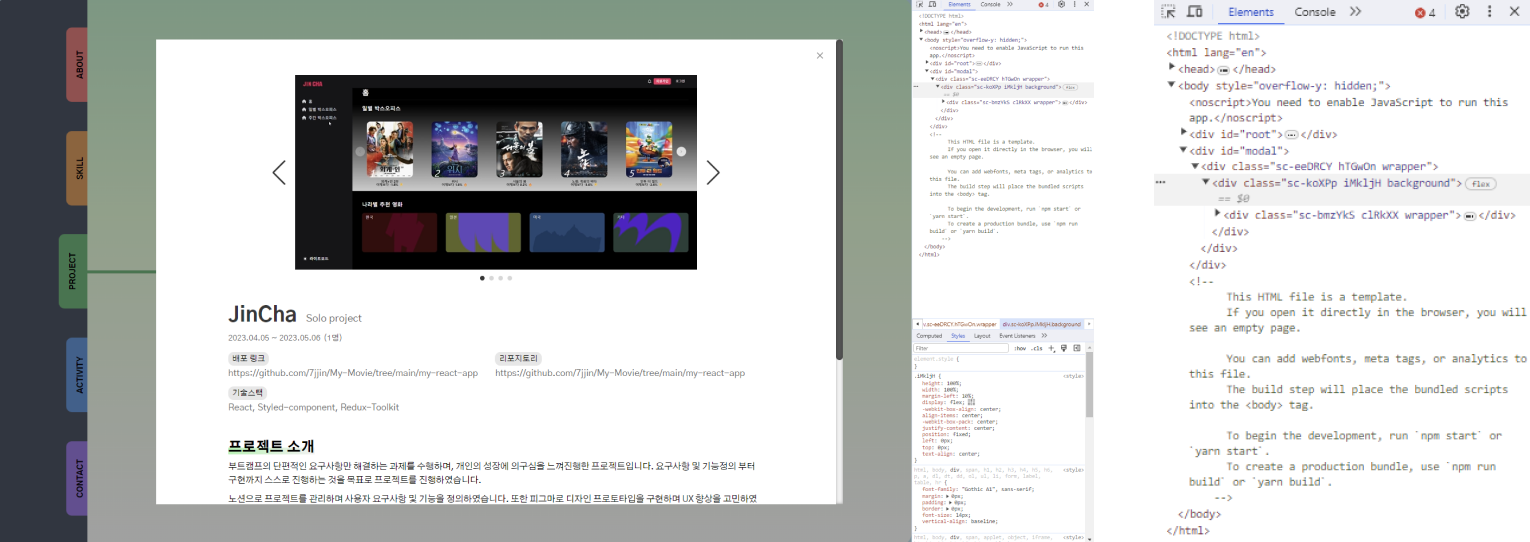The width and height of the screenshot is (1530, 542).
Task: Open the Layout tab
Action: (x=982, y=336)
